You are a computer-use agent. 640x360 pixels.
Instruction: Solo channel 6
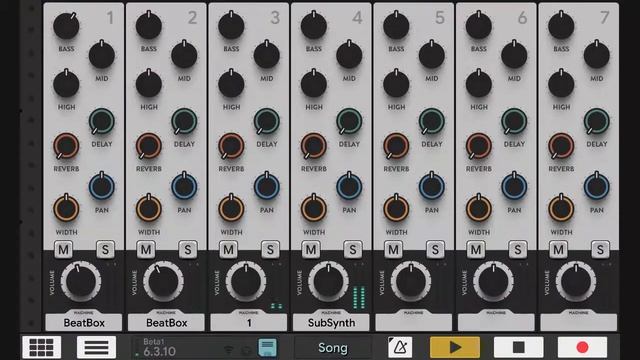(x=518, y=249)
